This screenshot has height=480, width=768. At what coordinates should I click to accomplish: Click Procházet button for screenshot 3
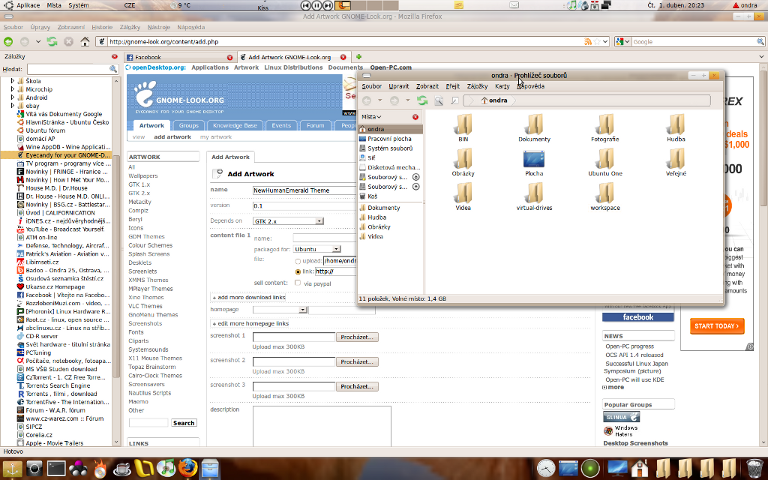tap(357, 386)
